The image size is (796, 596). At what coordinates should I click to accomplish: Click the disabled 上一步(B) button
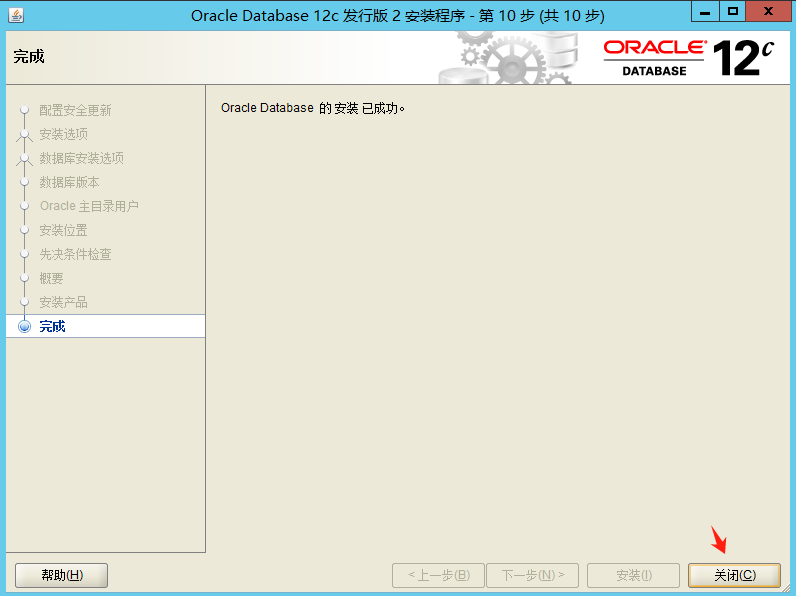[438, 575]
